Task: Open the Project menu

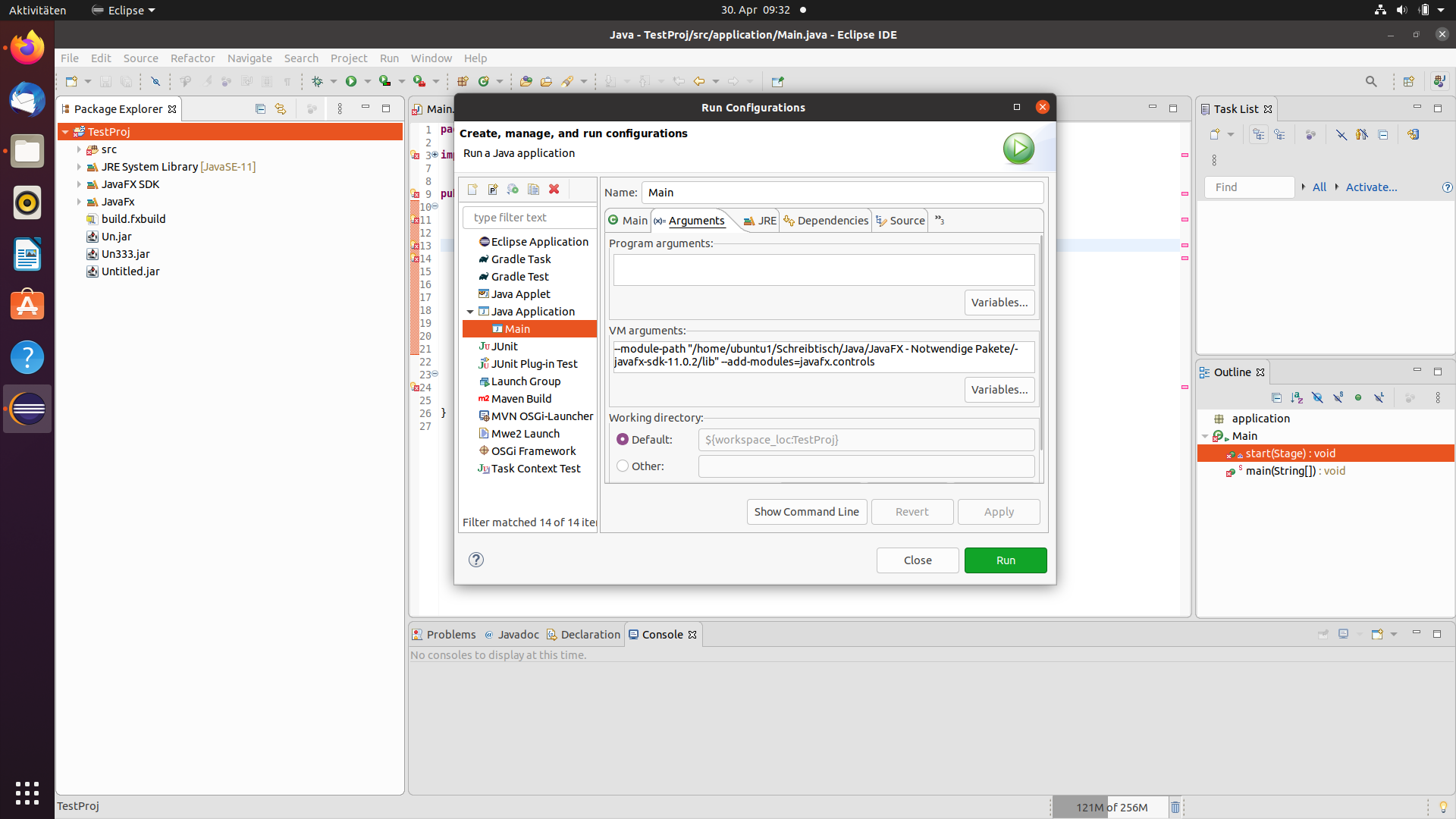Action: tap(349, 58)
